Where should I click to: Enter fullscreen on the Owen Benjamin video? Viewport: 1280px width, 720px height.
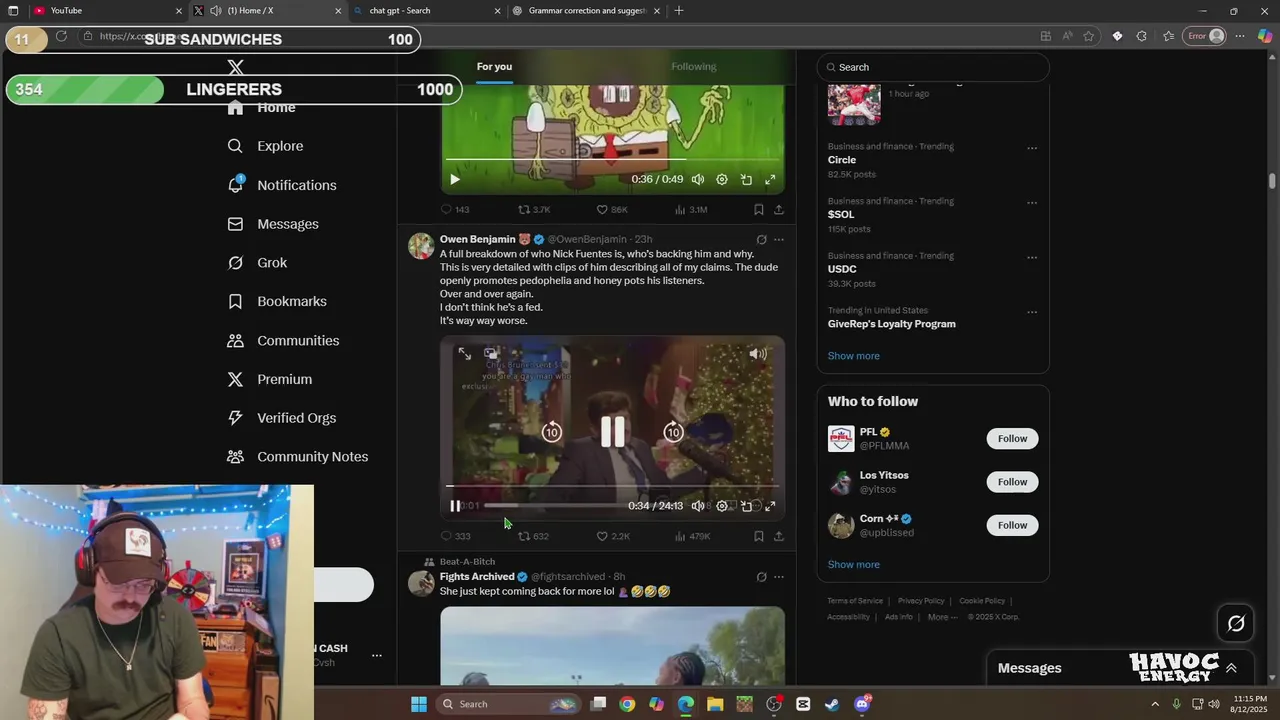770,506
